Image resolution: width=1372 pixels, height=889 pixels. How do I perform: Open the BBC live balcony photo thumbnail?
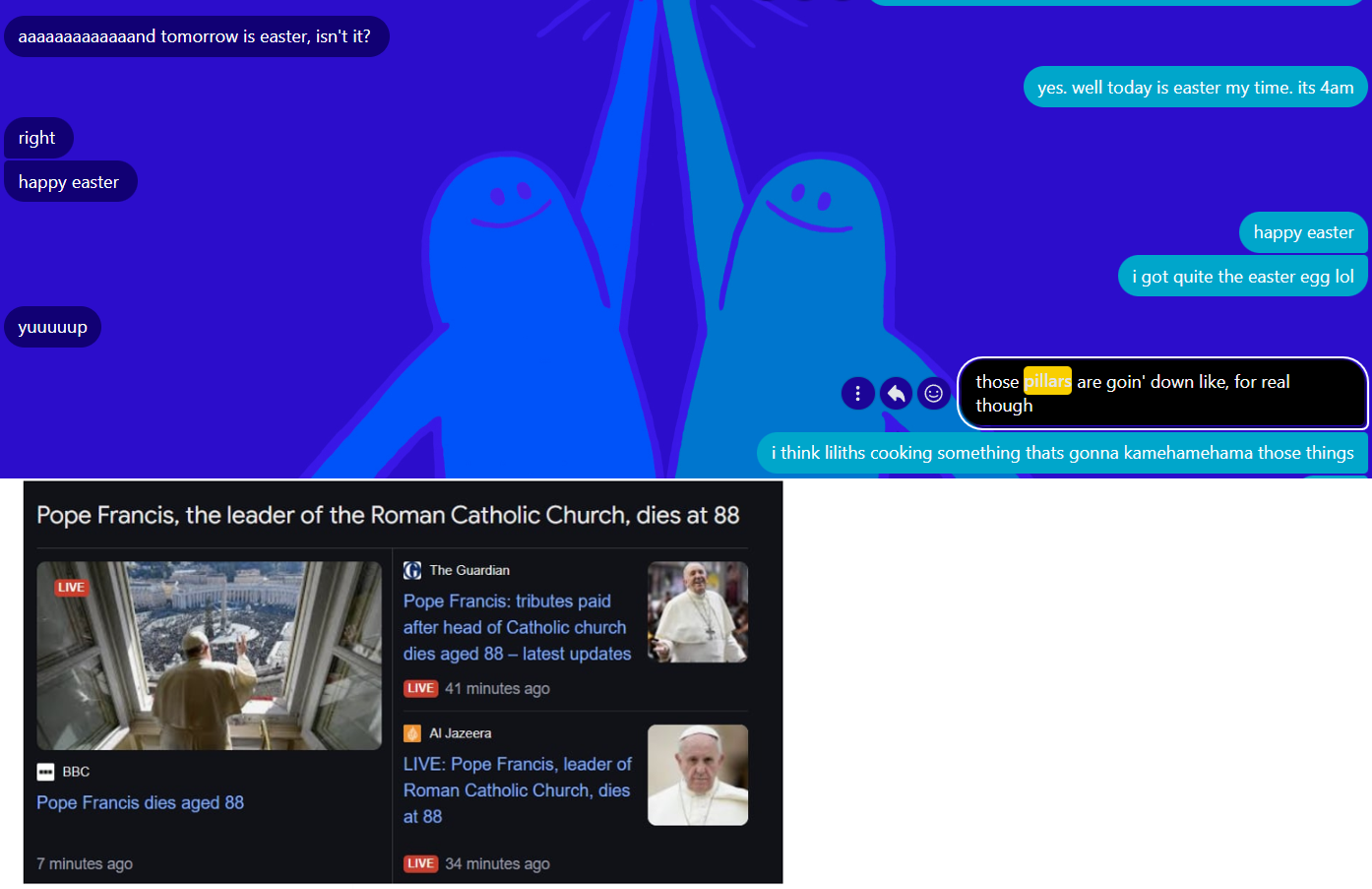tap(209, 656)
